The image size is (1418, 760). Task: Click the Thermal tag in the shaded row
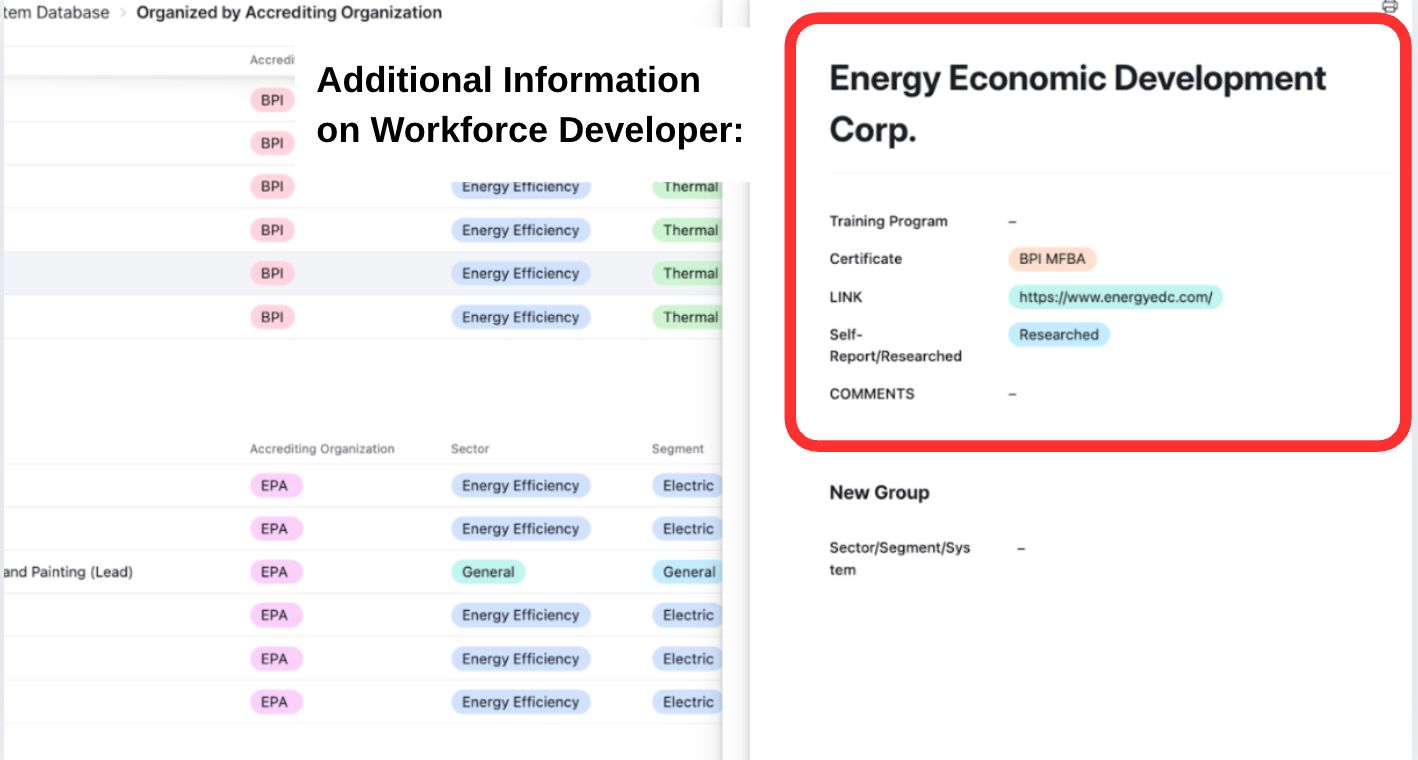coord(688,273)
